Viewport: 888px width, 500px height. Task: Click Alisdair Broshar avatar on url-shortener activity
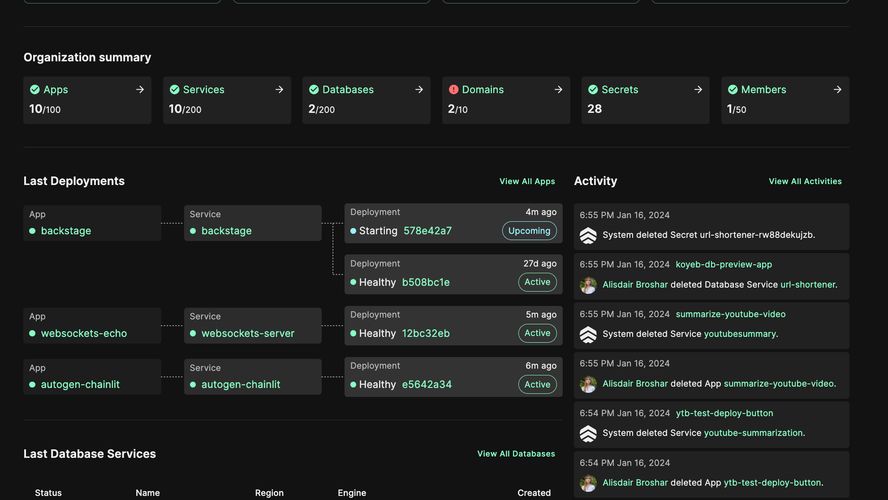(588, 285)
